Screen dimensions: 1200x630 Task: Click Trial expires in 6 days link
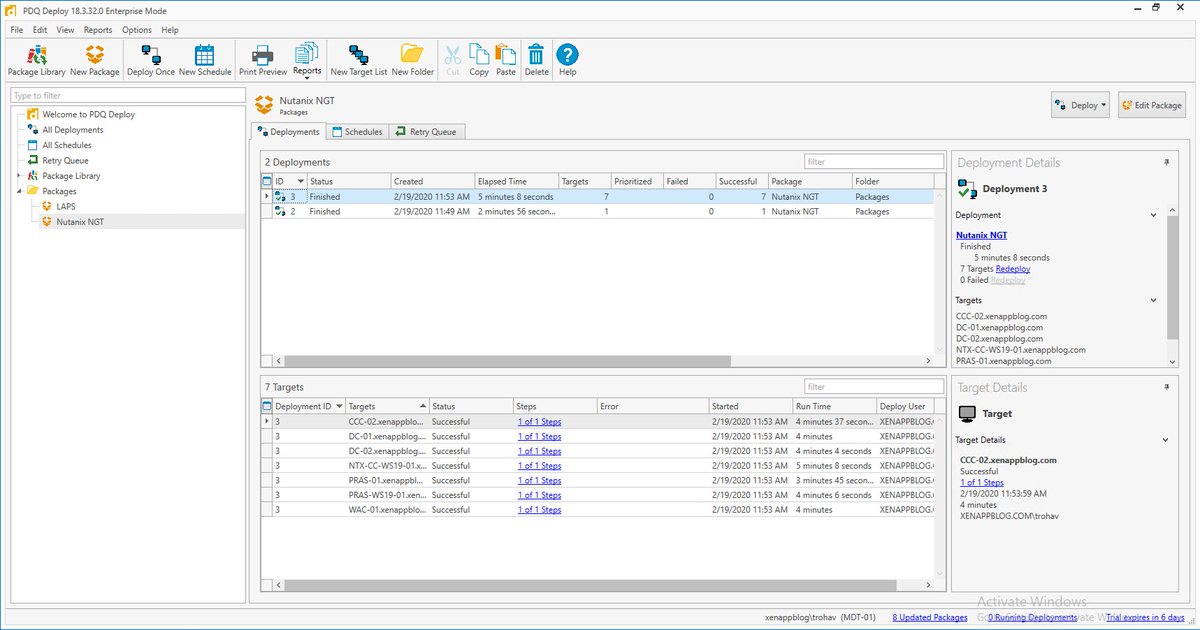pos(1146,617)
